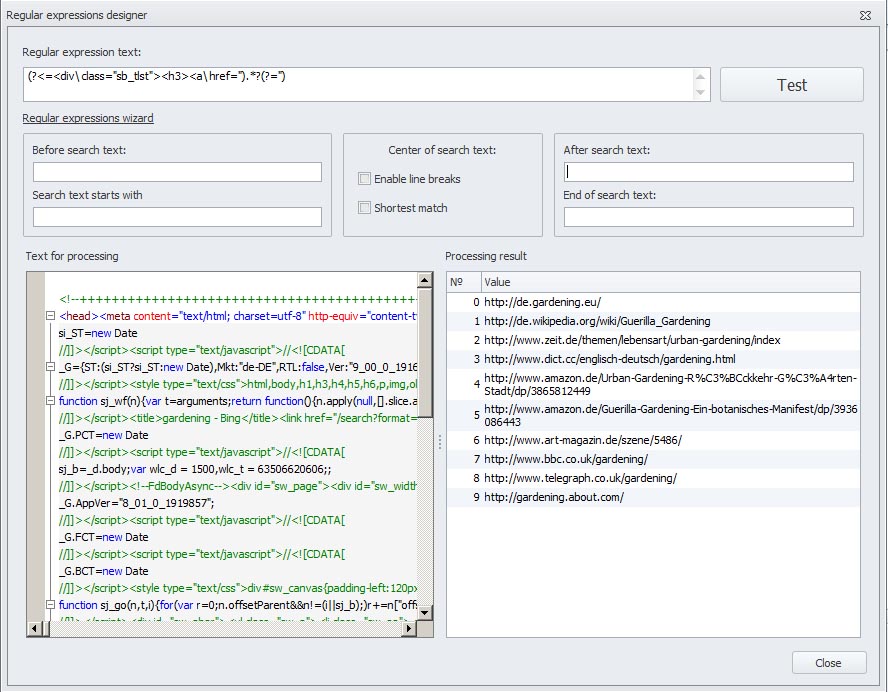The image size is (888, 692).
Task: Click the _G.FCT=new Date code line
Action: tap(104, 537)
